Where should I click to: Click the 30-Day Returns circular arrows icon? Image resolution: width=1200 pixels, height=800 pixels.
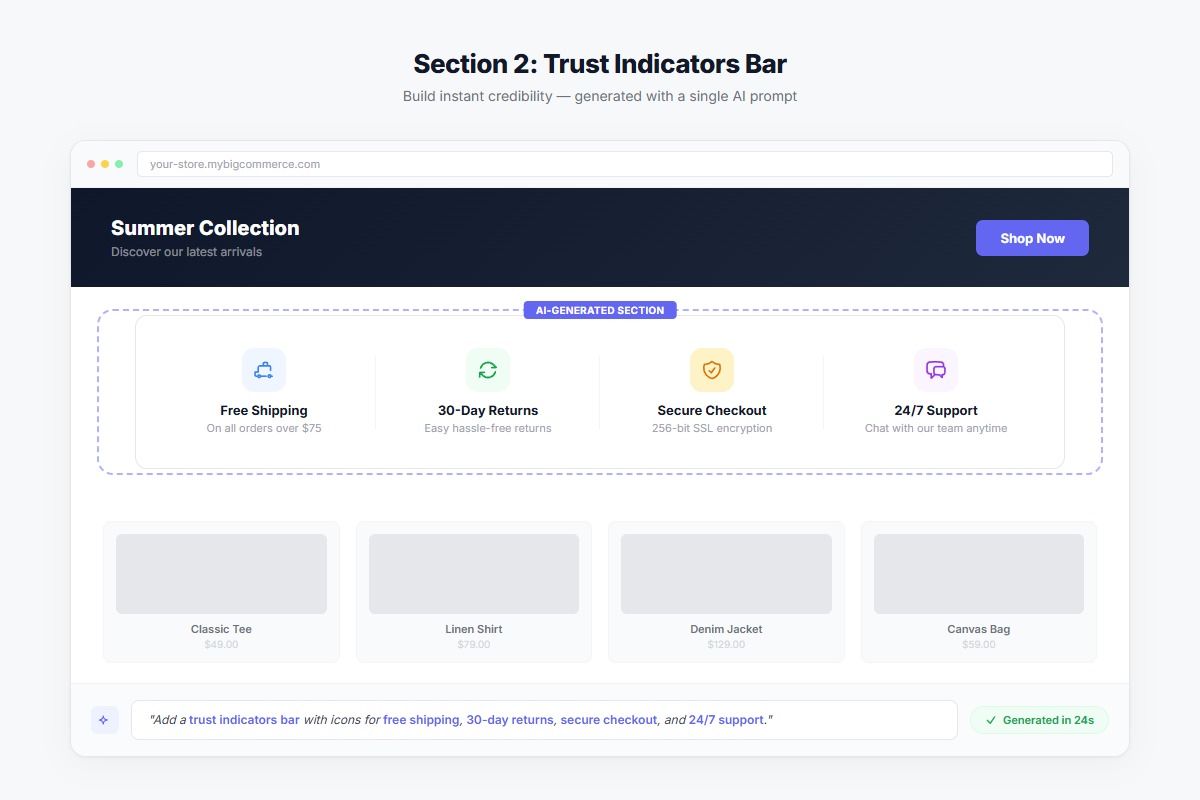[x=488, y=369]
